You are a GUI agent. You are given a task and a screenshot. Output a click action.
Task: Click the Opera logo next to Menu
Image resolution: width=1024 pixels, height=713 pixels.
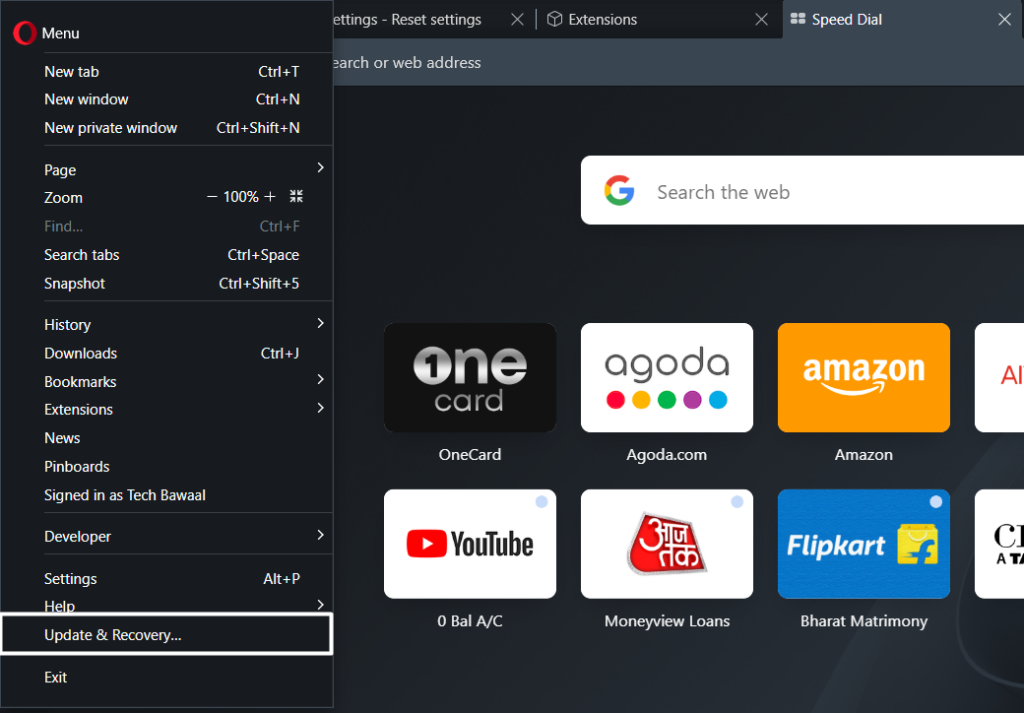pyautogui.click(x=25, y=33)
